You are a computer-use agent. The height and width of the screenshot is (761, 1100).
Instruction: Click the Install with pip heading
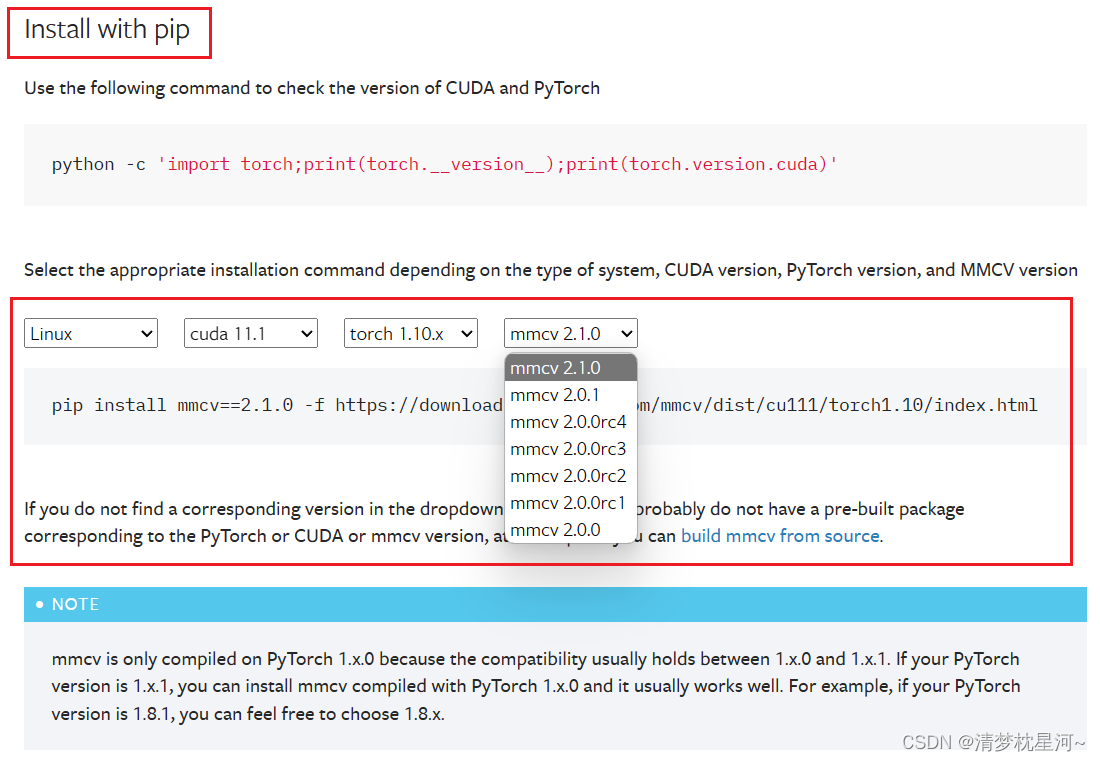click(x=107, y=29)
